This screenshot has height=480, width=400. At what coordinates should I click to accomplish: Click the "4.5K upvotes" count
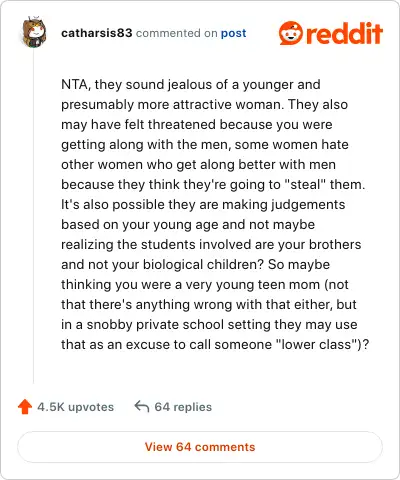click(76, 407)
